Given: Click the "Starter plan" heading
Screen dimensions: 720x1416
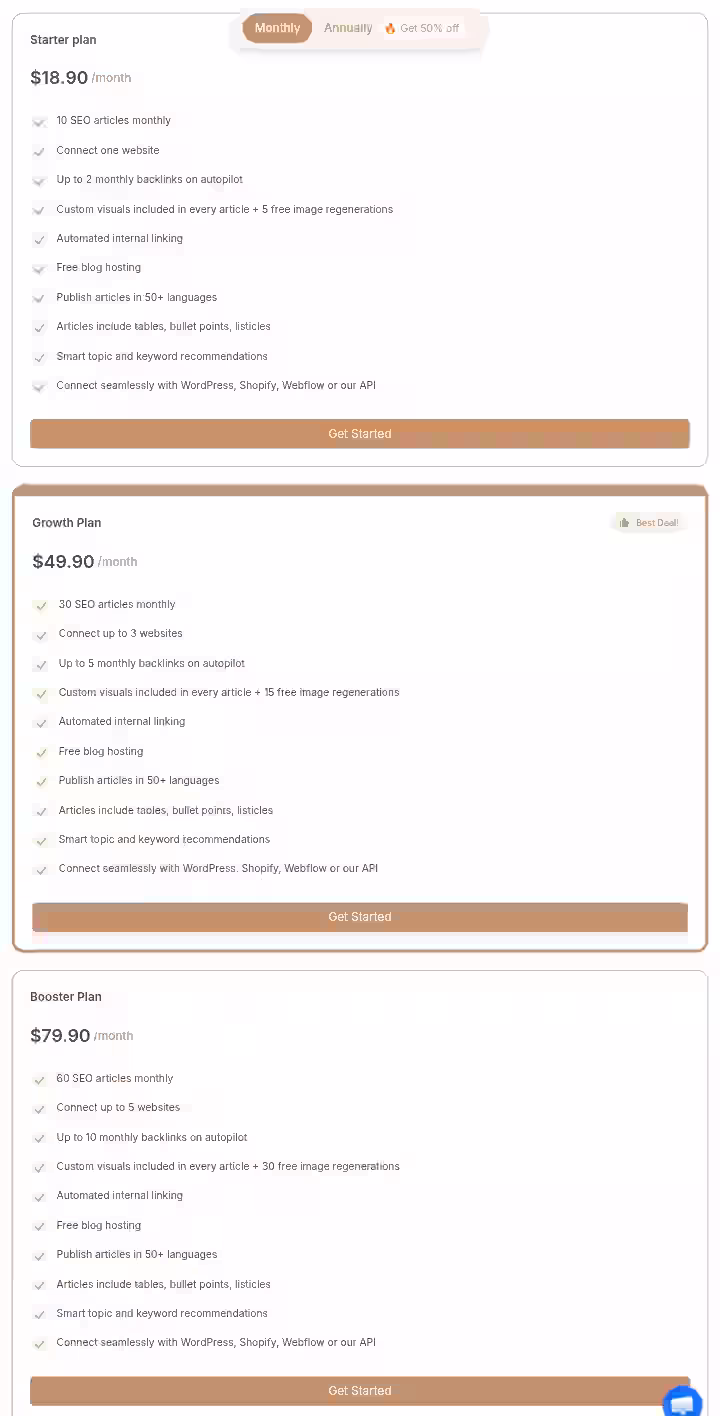Looking at the screenshot, I should click(63, 40).
